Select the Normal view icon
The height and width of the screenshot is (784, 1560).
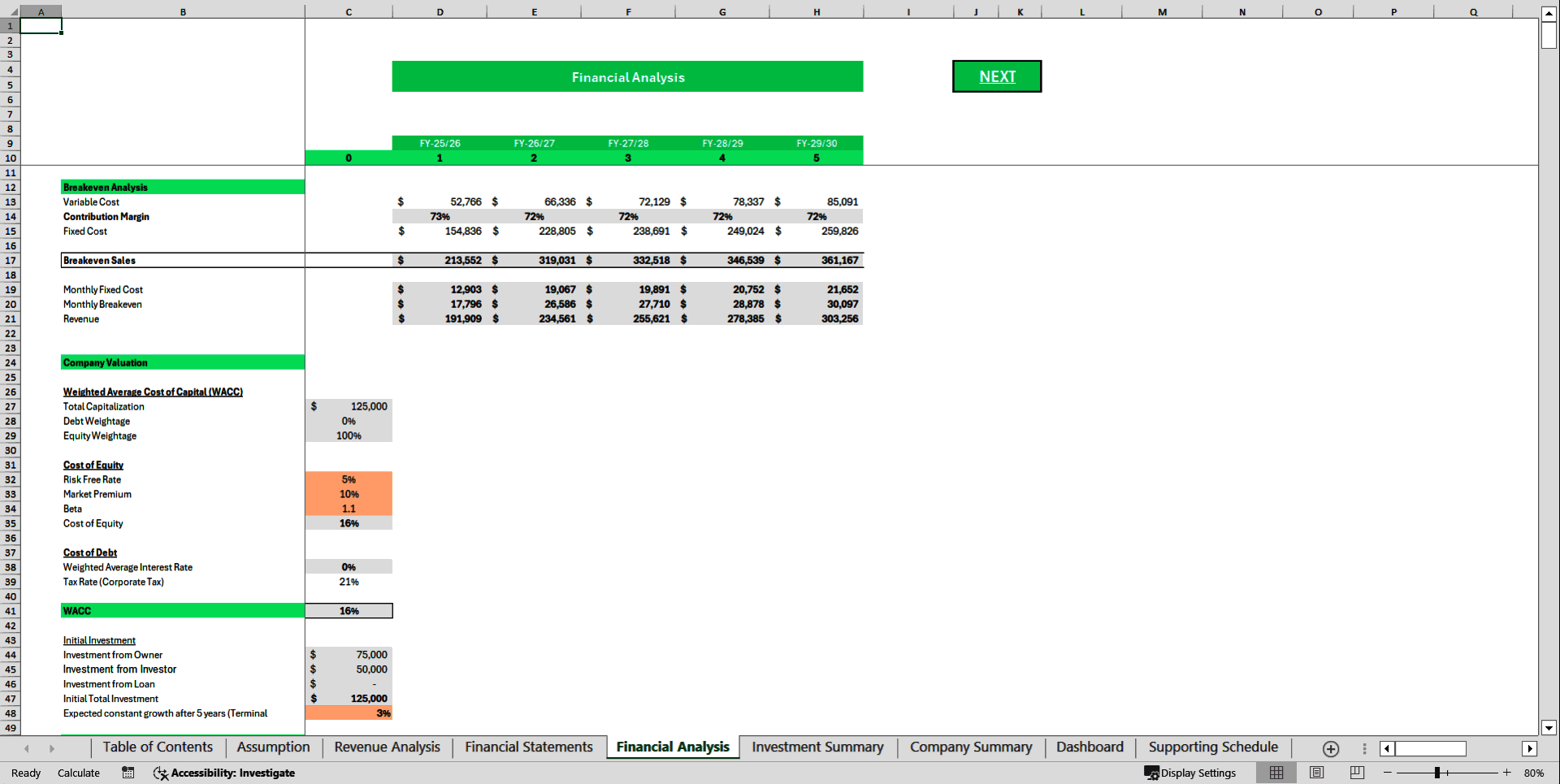click(1276, 773)
